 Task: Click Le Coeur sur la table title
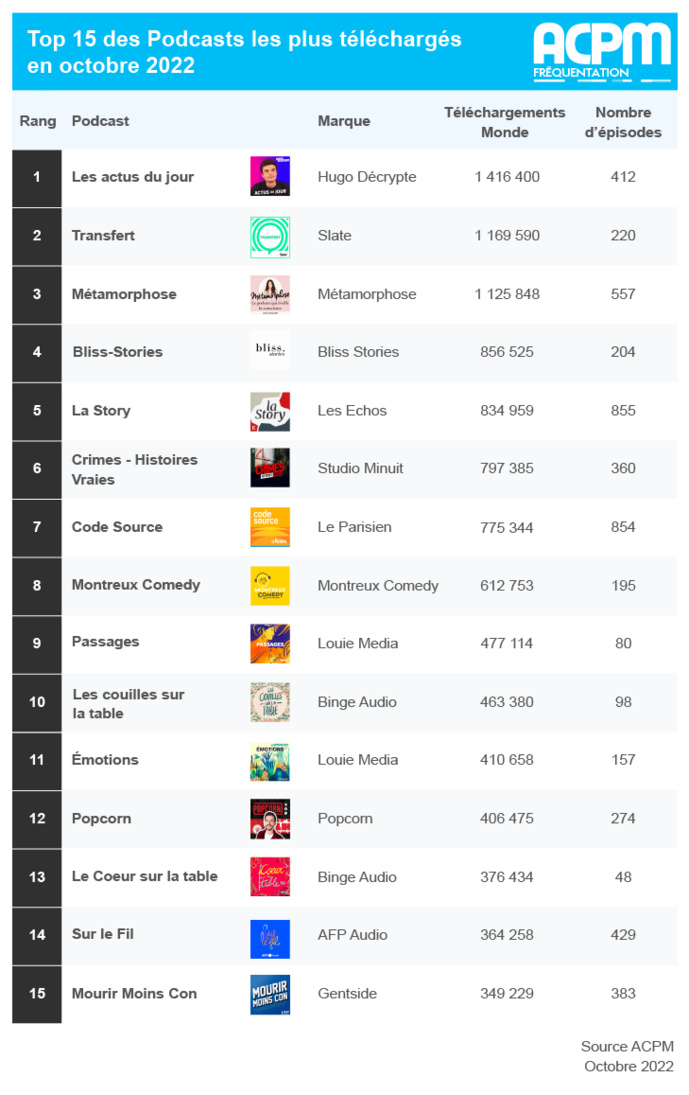(x=144, y=876)
